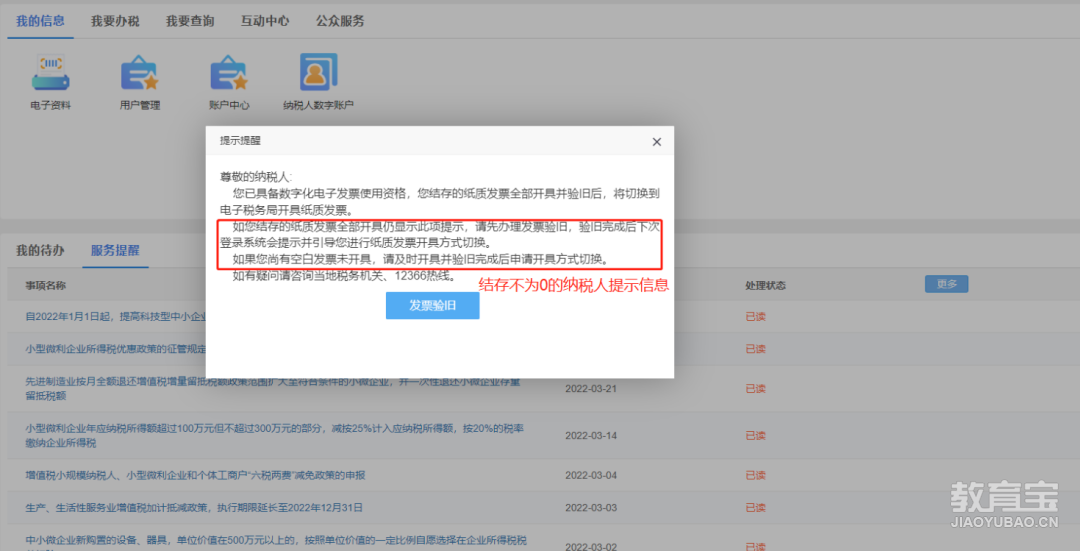This screenshot has width=1080, height=551.
Task: Click the 更多 button
Action: point(946,284)
